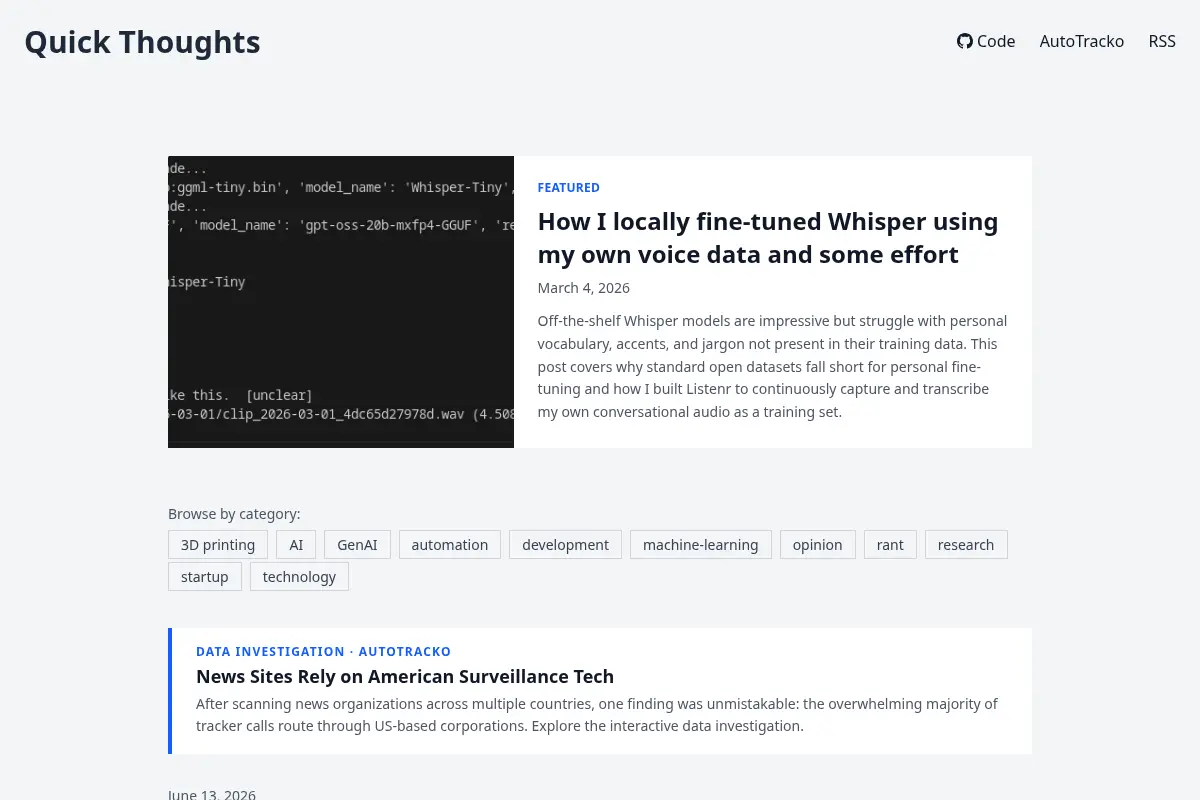Filter by GenAI category
The width and height of the screenshot is (1200, 800).
[357, 545]
